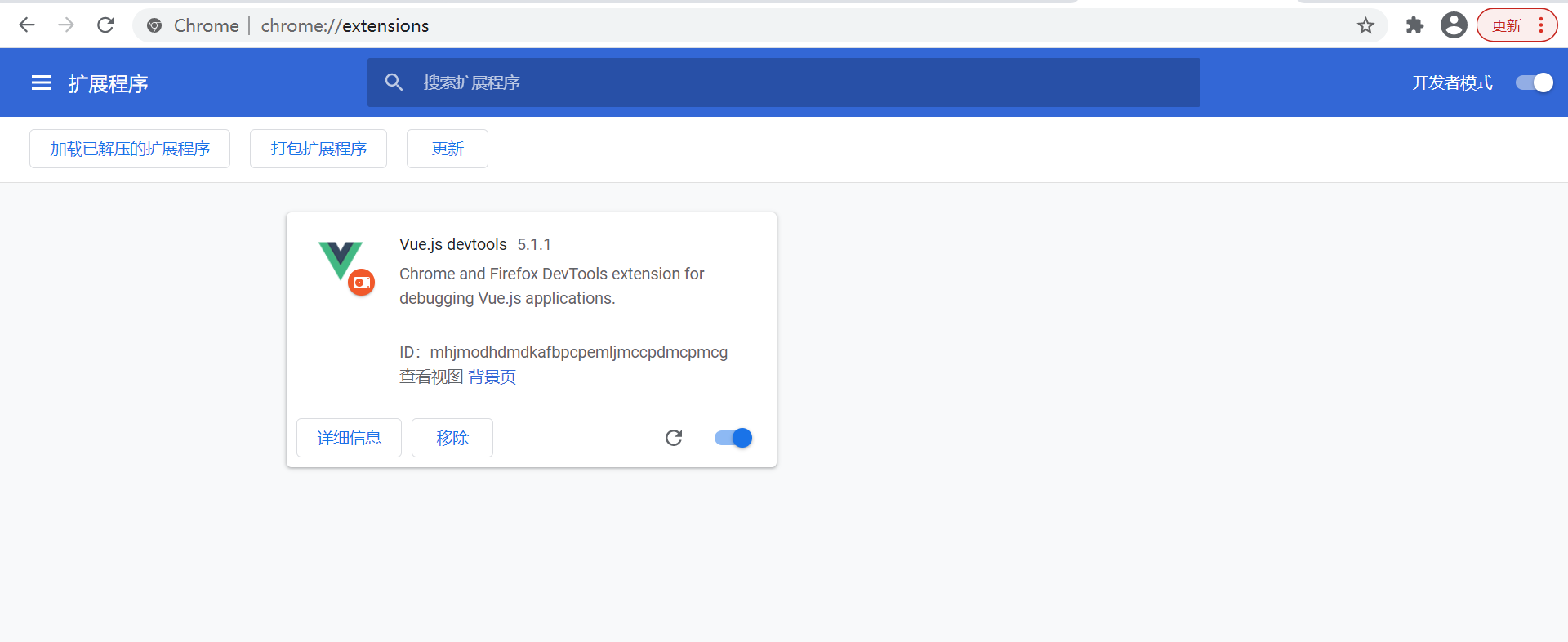Image resolution: width=1568 pixels, height=642 pixels.
Task: Click the 开发者模式 label
Action: point(1452,82)
